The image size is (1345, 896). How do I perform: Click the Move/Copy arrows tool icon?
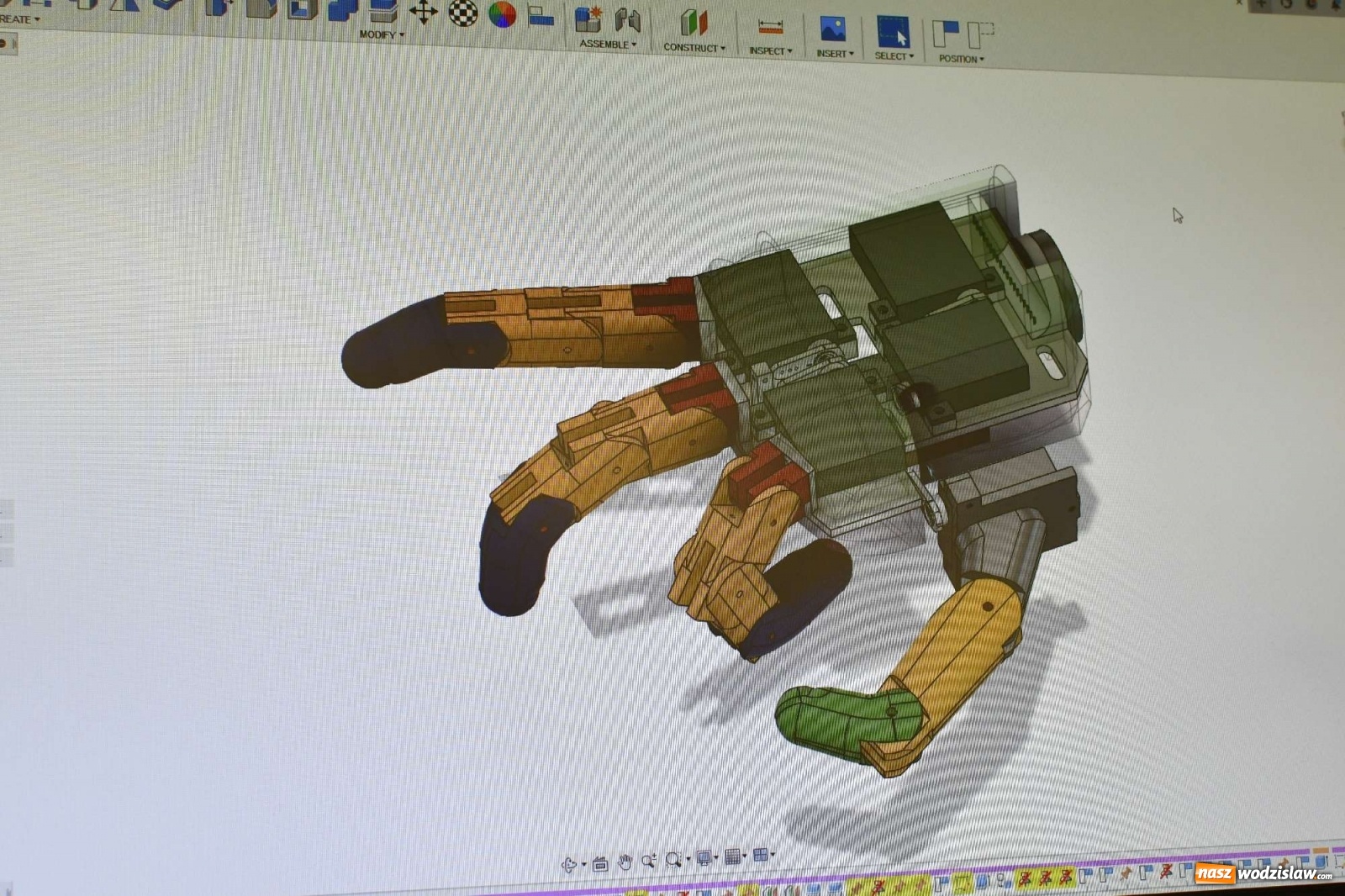(423, 12)
